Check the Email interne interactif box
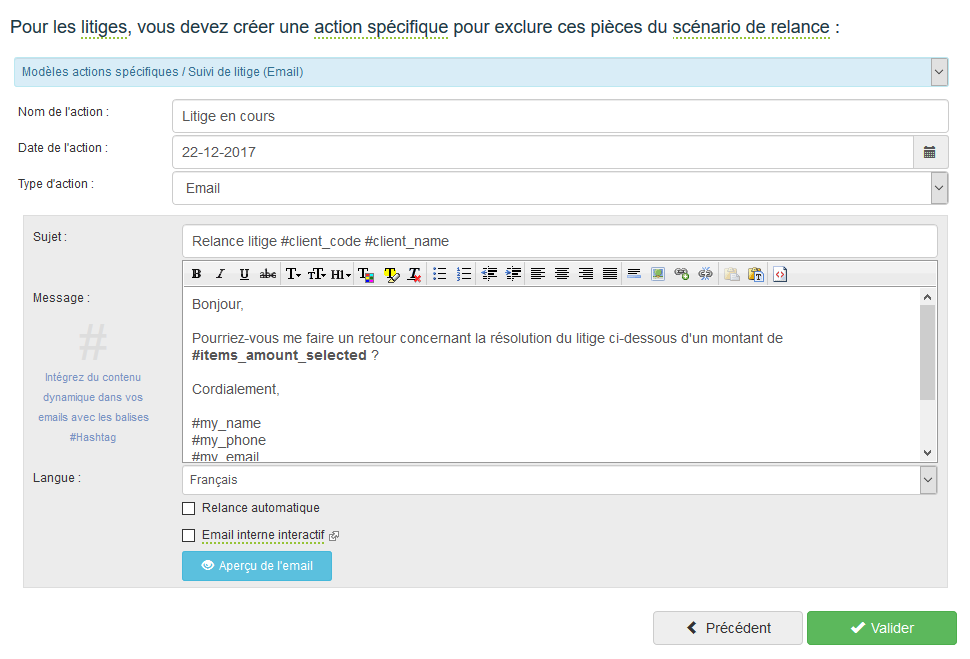 (x=189, y=535)
